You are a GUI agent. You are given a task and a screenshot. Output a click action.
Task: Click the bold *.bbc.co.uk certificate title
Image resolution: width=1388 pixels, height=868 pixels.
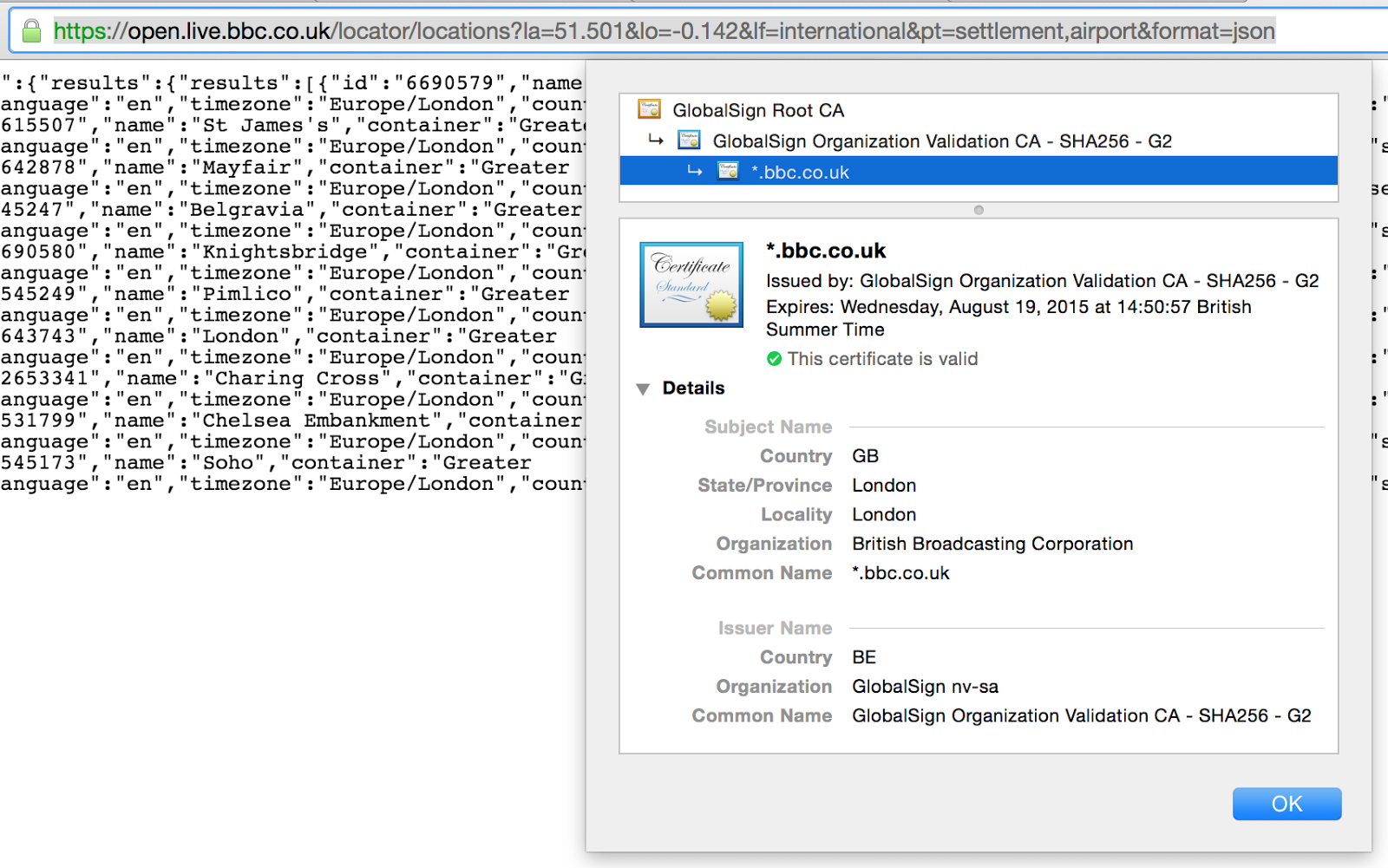pos(826,251)
